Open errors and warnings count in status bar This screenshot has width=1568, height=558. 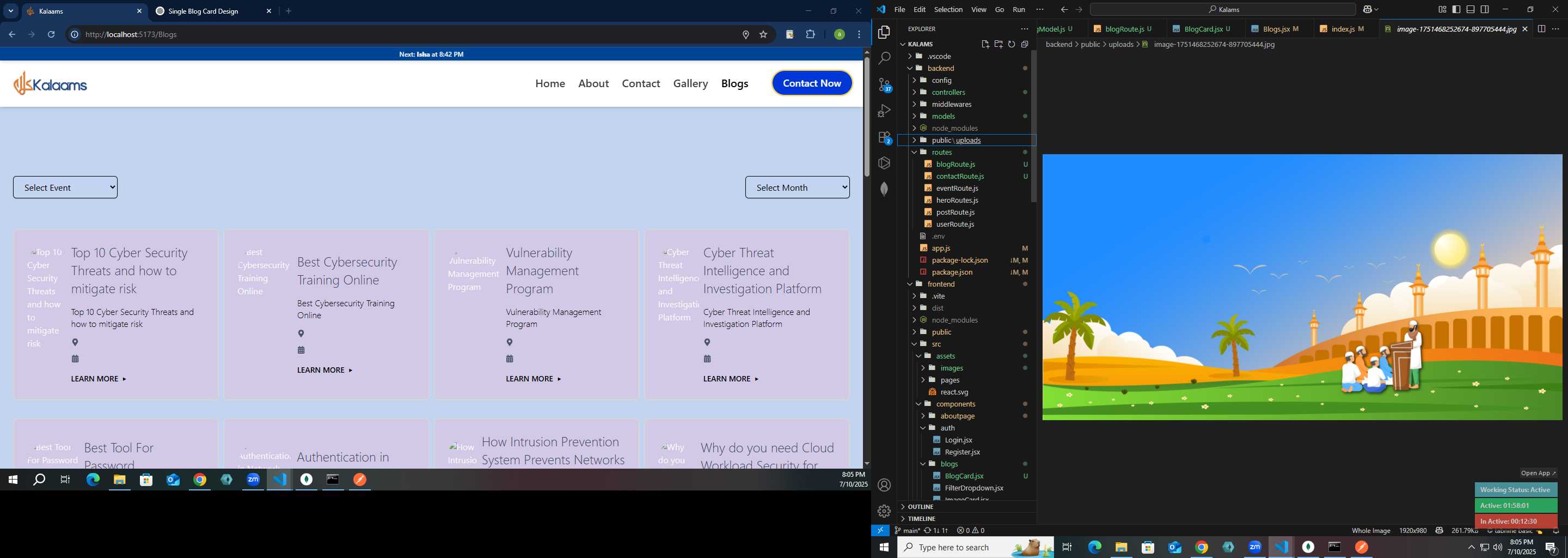971,531
